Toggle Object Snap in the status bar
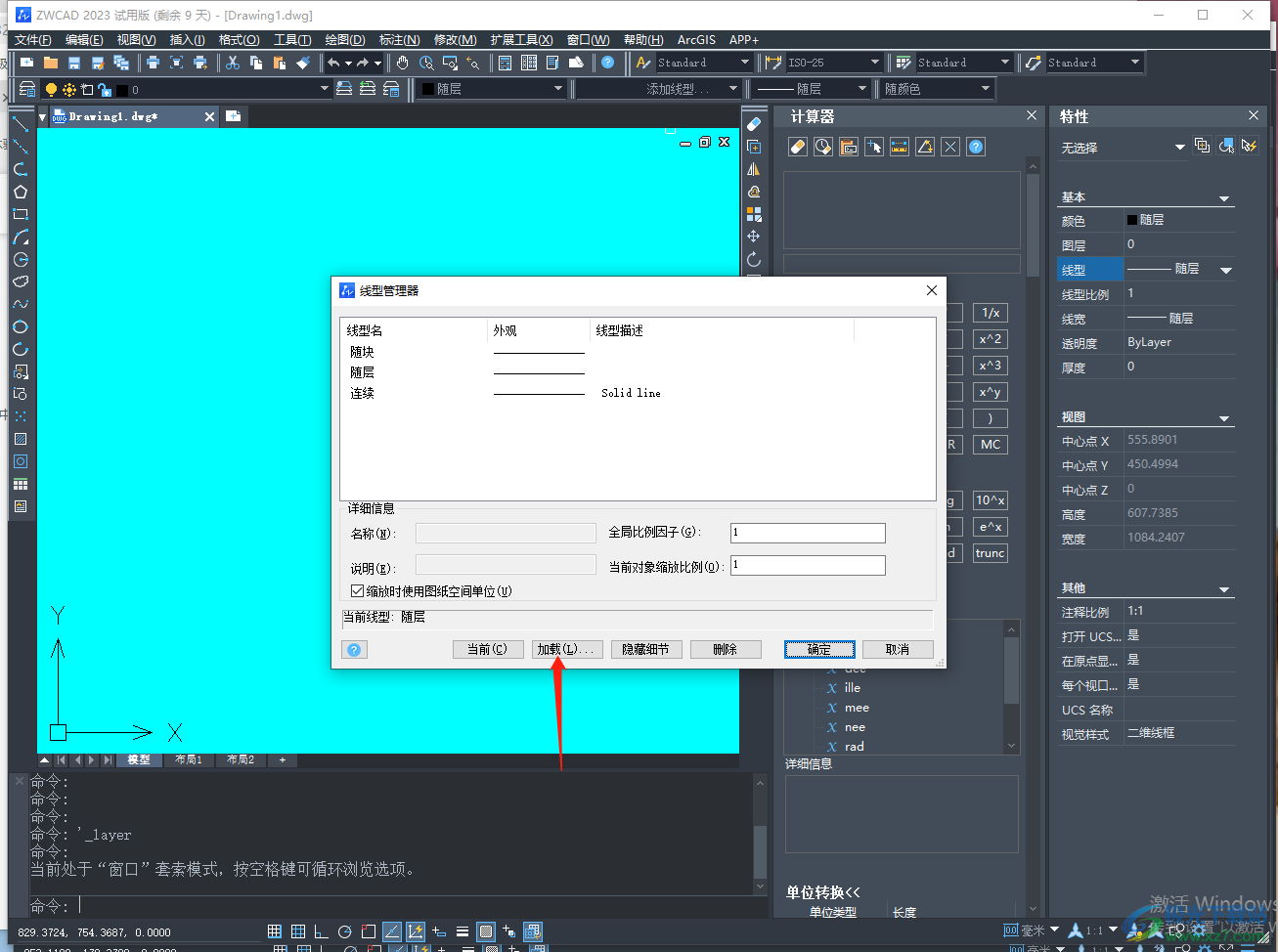The height and width of the screenshot is (952, 1278). tap(369, 931)
